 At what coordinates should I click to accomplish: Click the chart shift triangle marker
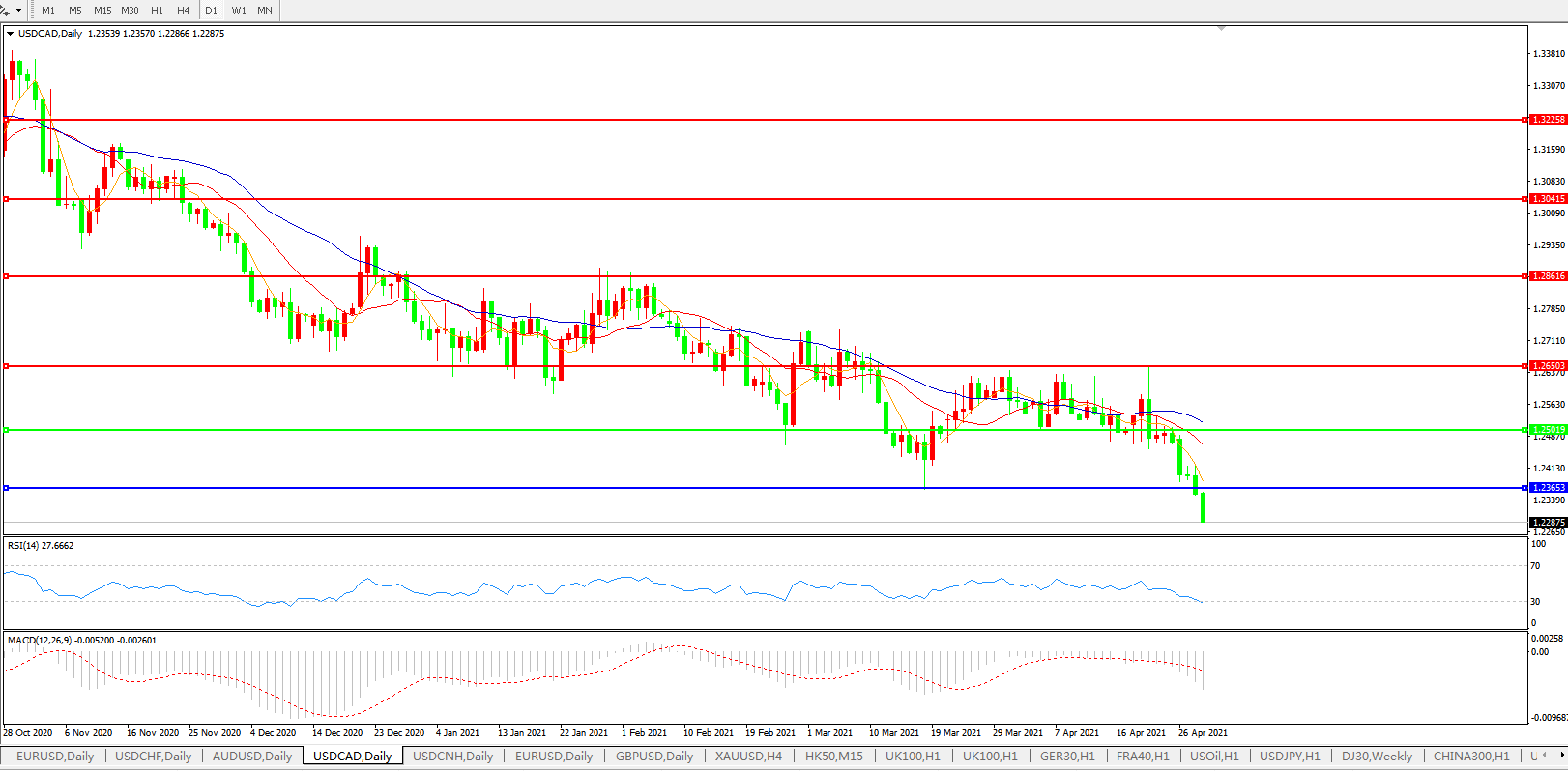1222,29
